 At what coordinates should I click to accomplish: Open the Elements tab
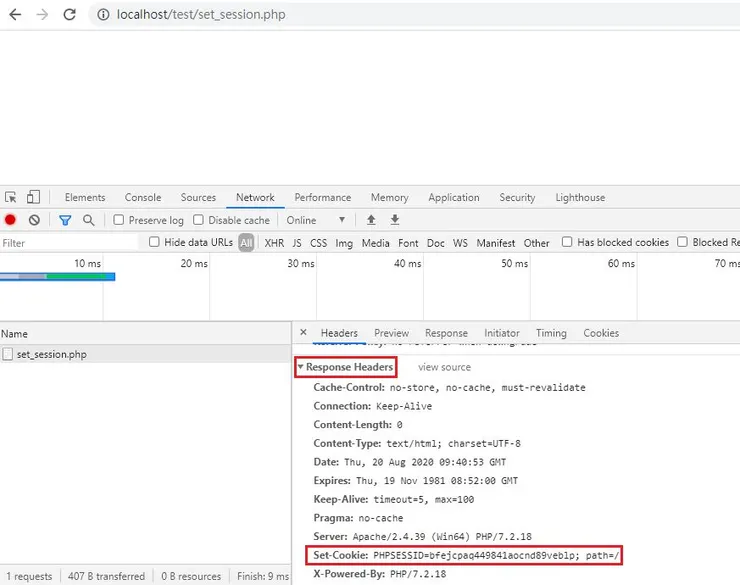point(85,197)
